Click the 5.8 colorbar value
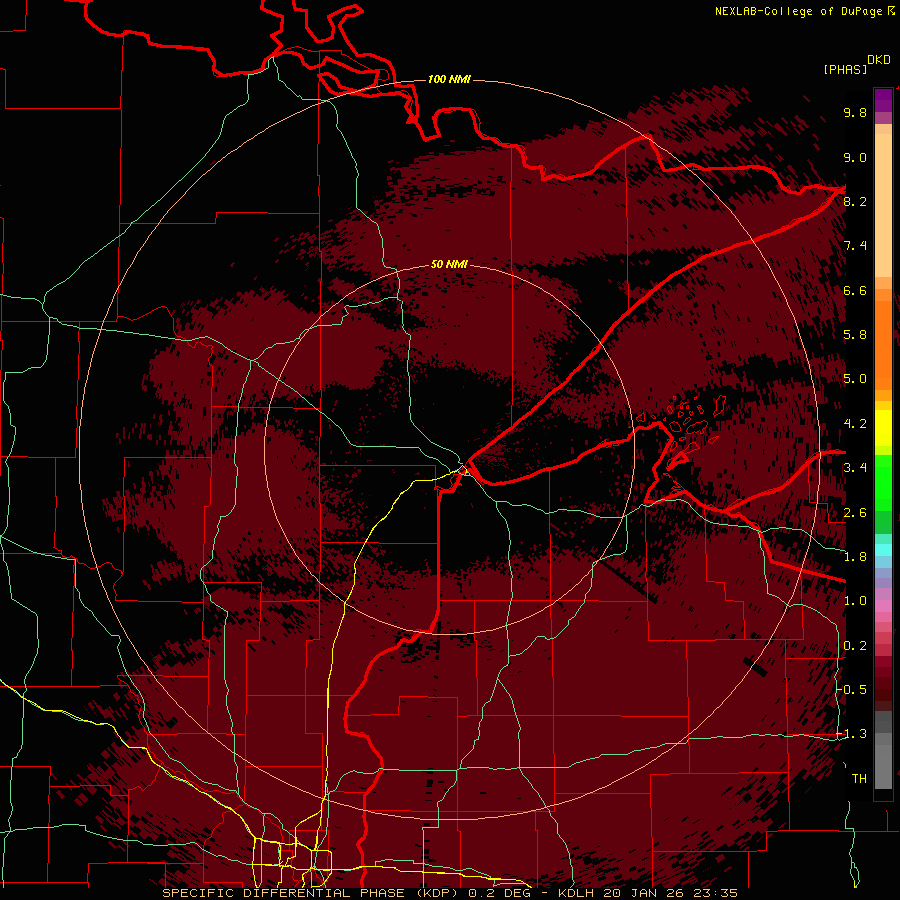This screenshot has height=900, width=900. [x=855, y=335]
